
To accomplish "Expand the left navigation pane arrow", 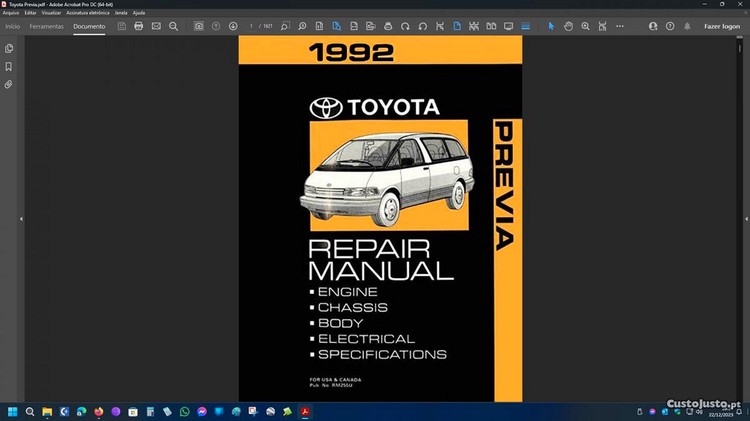I will click(x=21, y=219).
